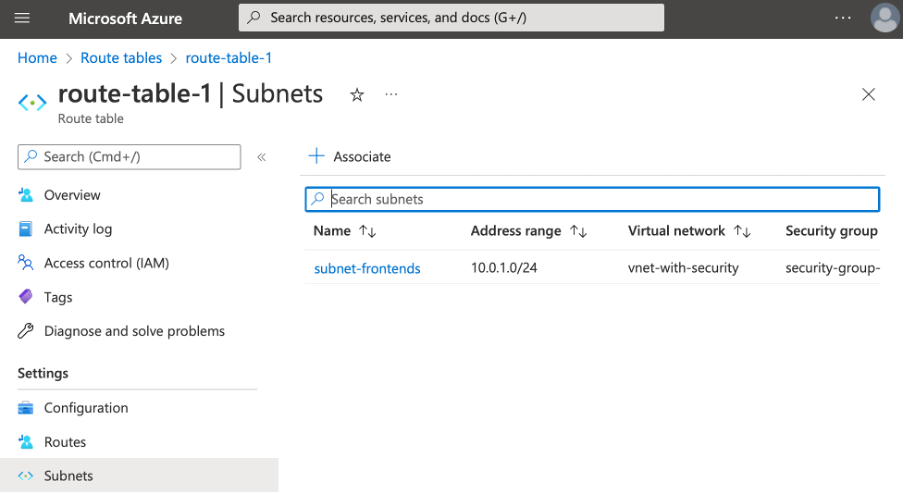Viewport: 904px width, 494px height.
Task: Close the route-table-1 blade
Action: point(868,95)
